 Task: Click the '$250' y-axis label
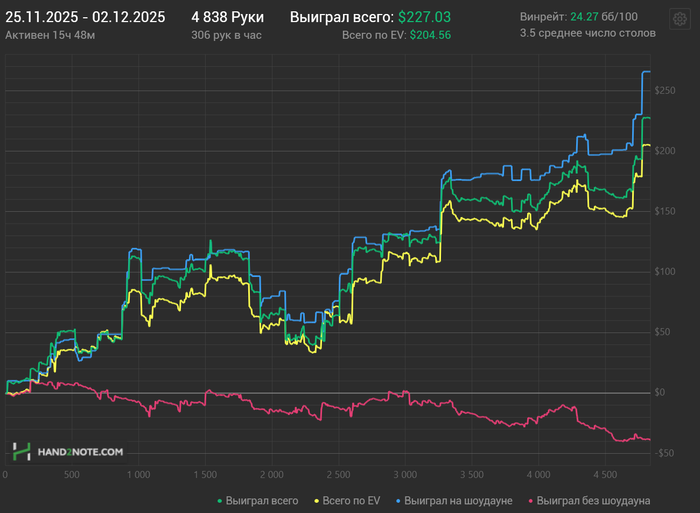tap(665, 91)
